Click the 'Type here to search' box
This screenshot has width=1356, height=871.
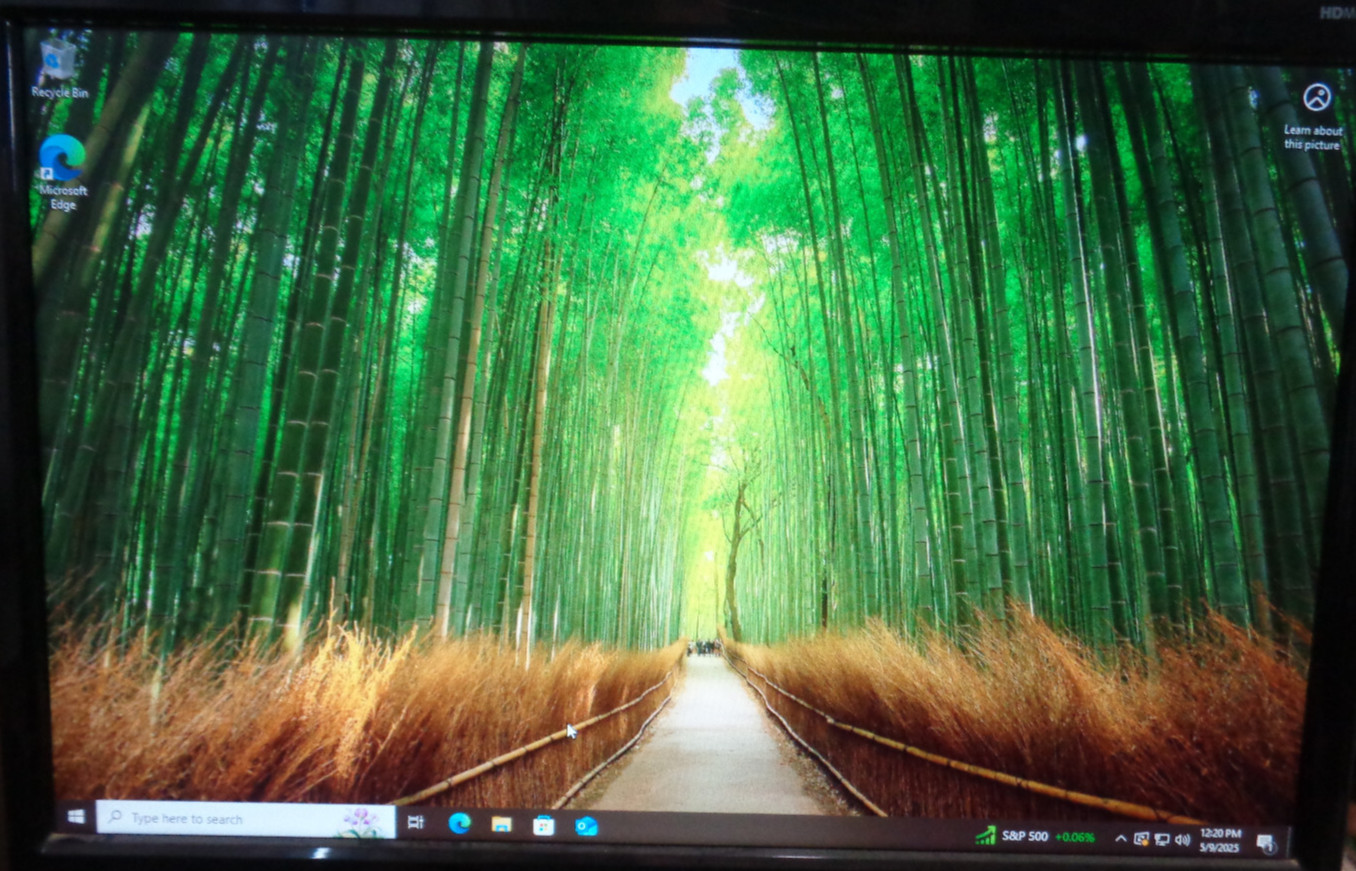pos(246,819)
